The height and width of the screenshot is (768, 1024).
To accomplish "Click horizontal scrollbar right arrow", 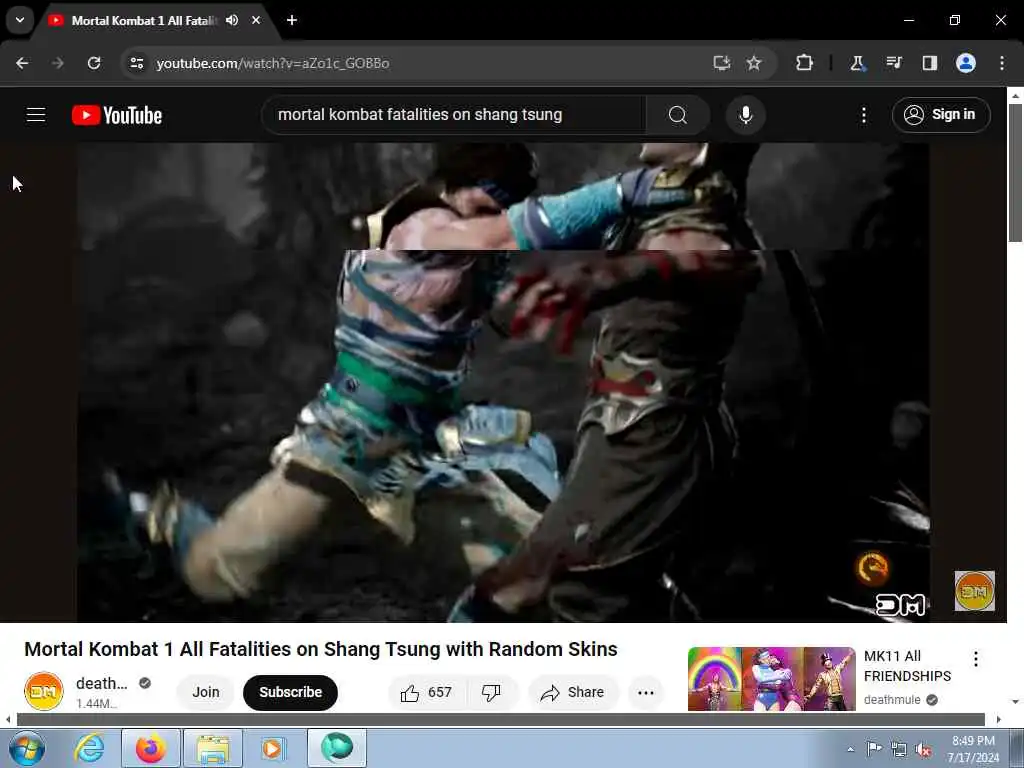I will [999, 719].
